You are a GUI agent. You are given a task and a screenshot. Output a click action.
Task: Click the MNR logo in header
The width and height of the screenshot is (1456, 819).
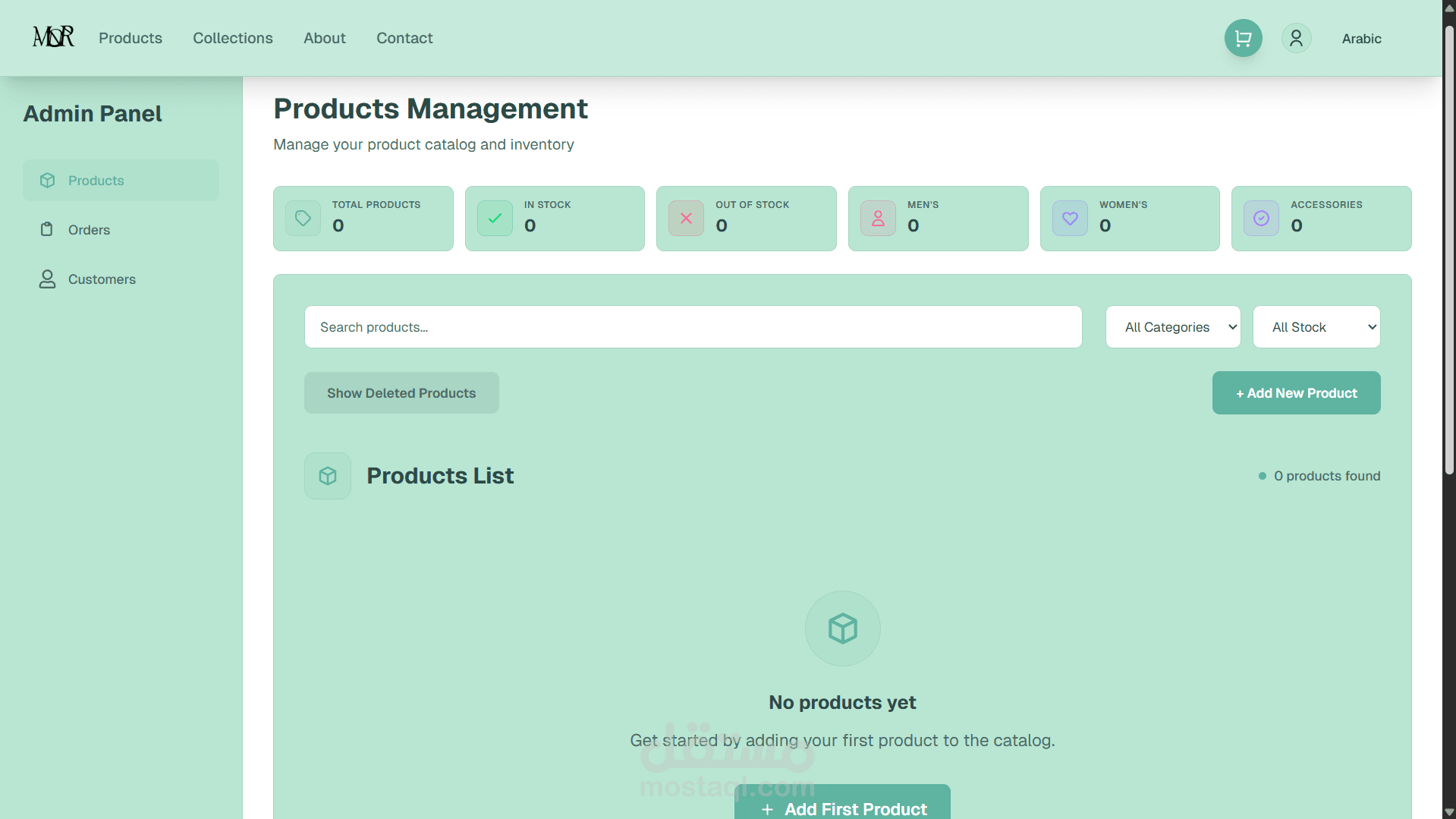(x=53, y=36)
